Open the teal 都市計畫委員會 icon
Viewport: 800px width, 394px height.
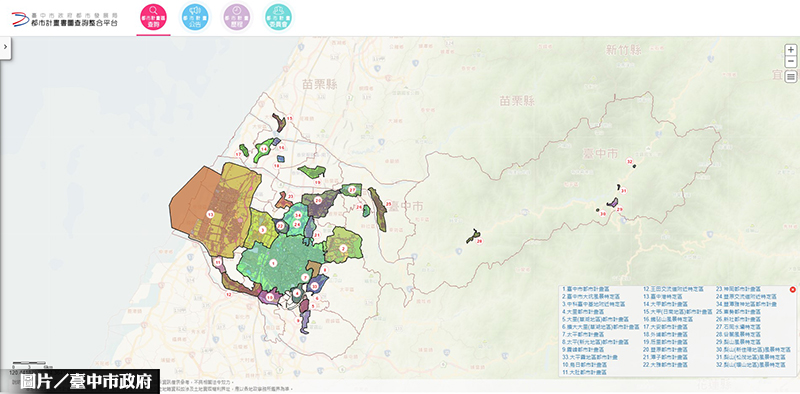(x=279, y=17)
